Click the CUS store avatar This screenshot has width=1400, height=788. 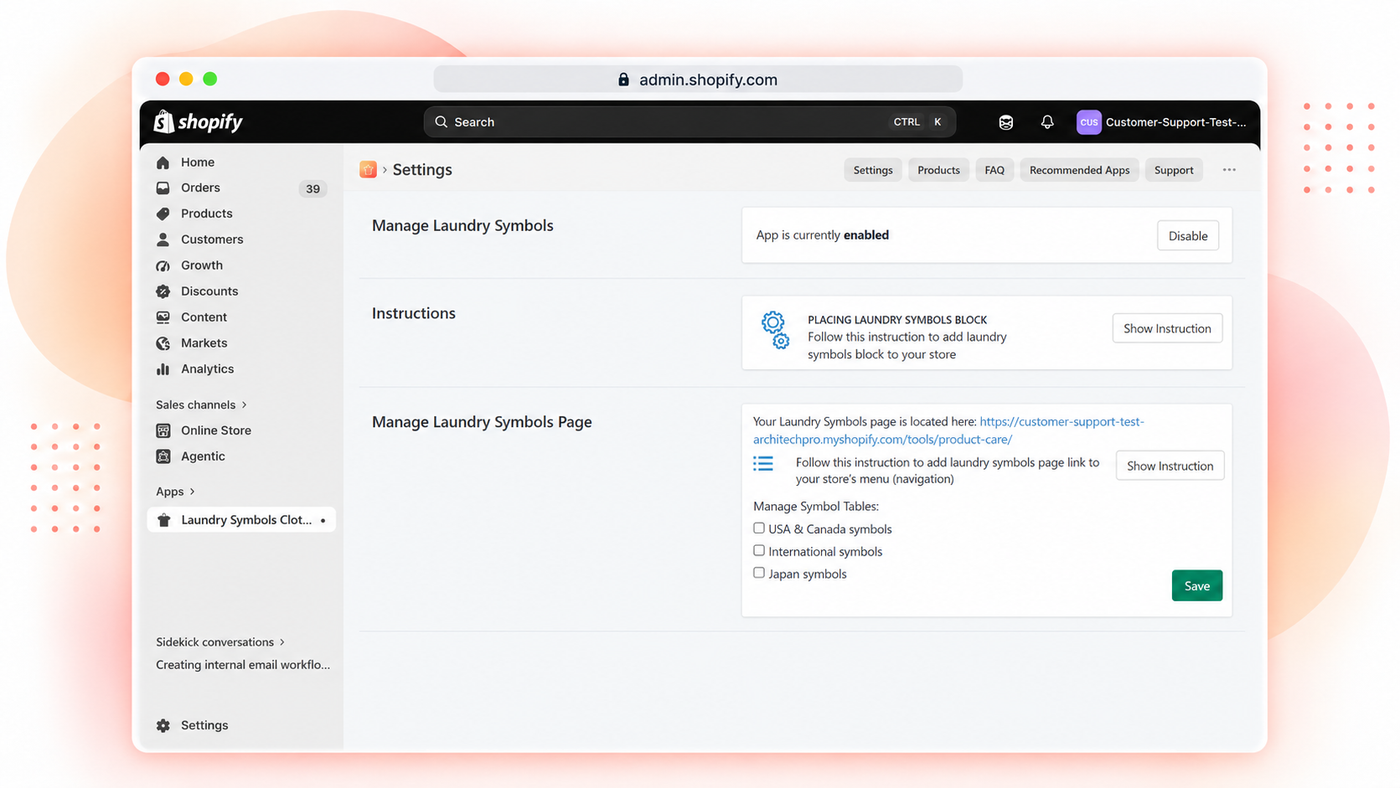tap(1088, 122)
